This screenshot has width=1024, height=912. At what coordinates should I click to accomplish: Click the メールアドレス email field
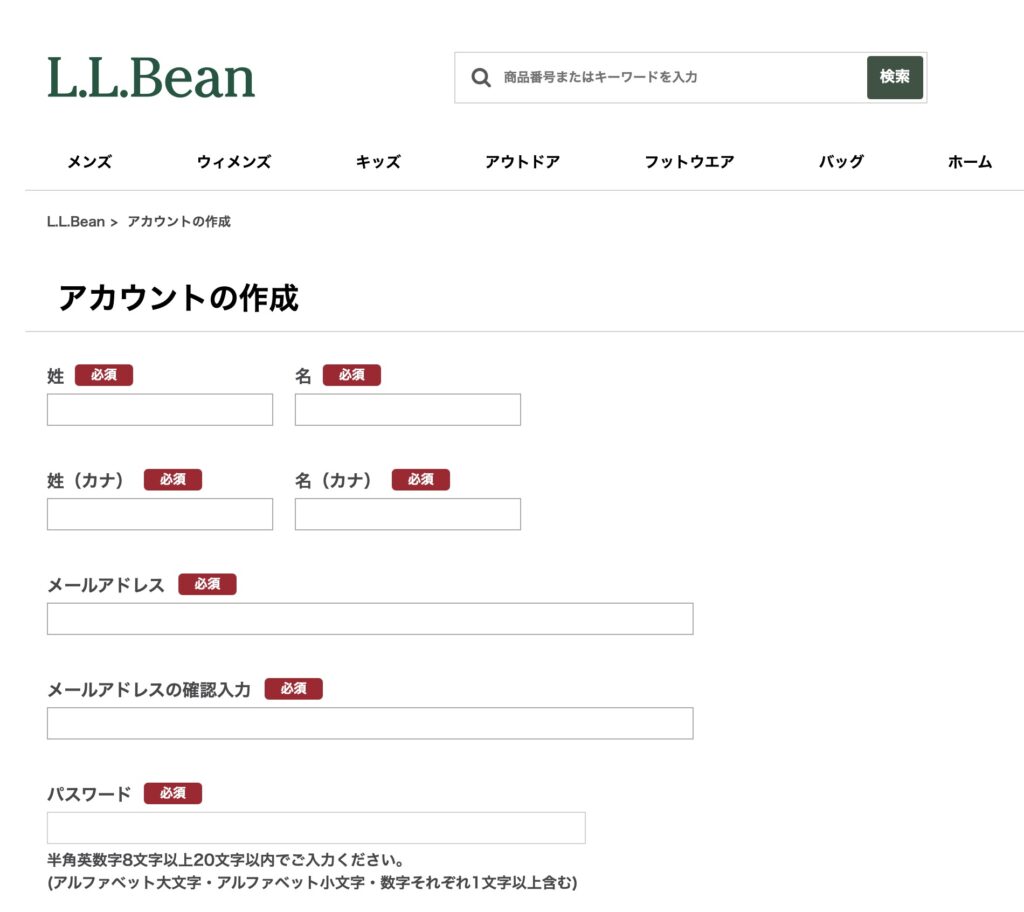(x=370, y=618)
